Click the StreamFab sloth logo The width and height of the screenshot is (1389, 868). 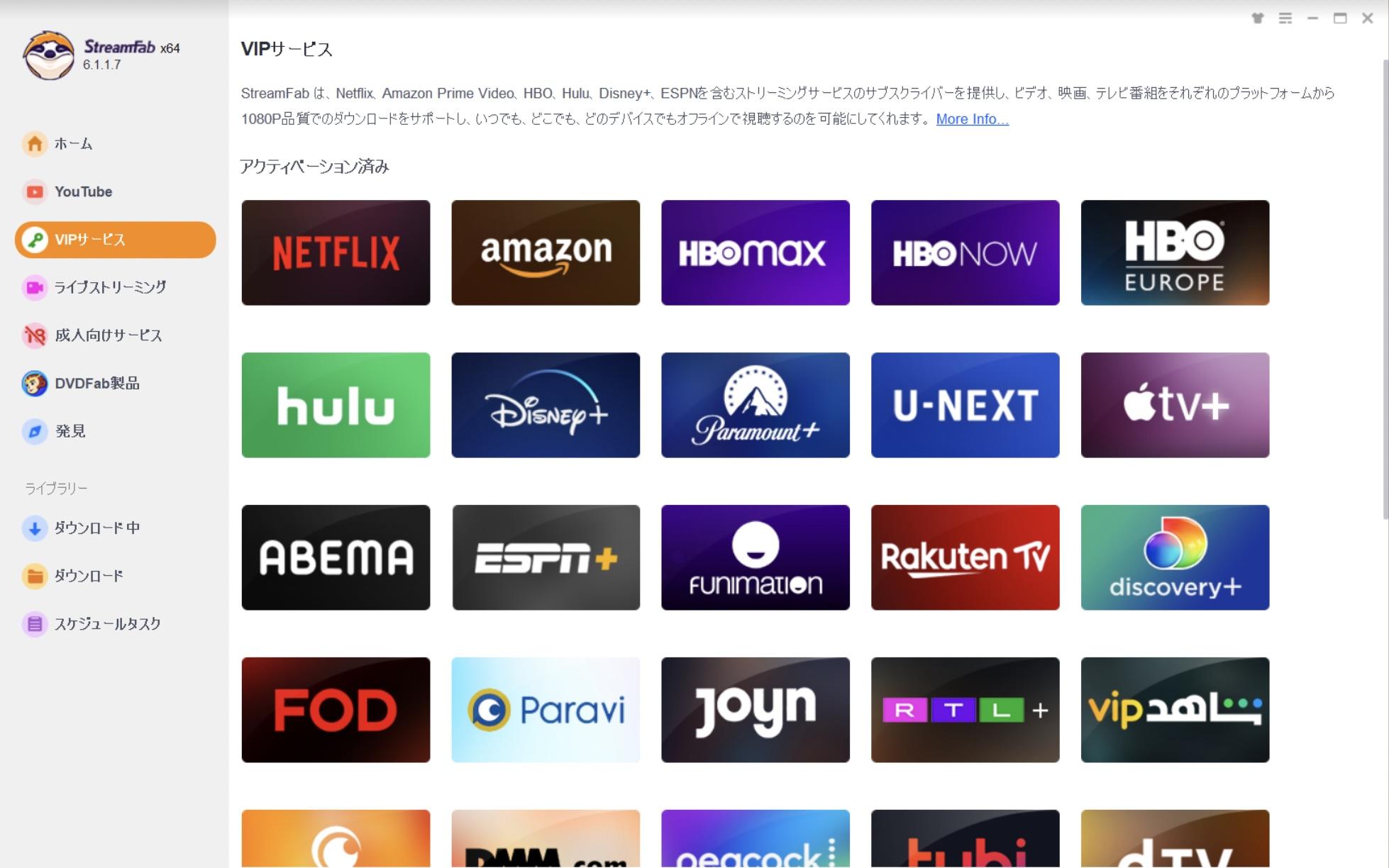(48, 55)
